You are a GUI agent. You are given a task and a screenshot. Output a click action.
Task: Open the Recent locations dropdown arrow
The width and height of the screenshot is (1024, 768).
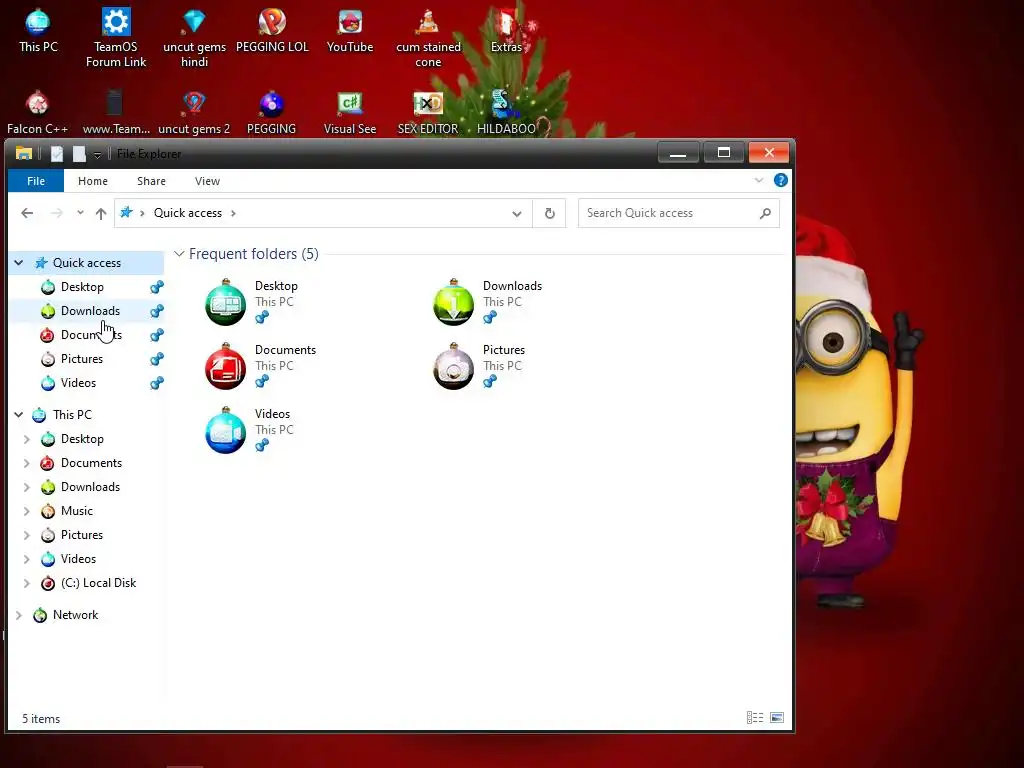(x=80, y=213)
